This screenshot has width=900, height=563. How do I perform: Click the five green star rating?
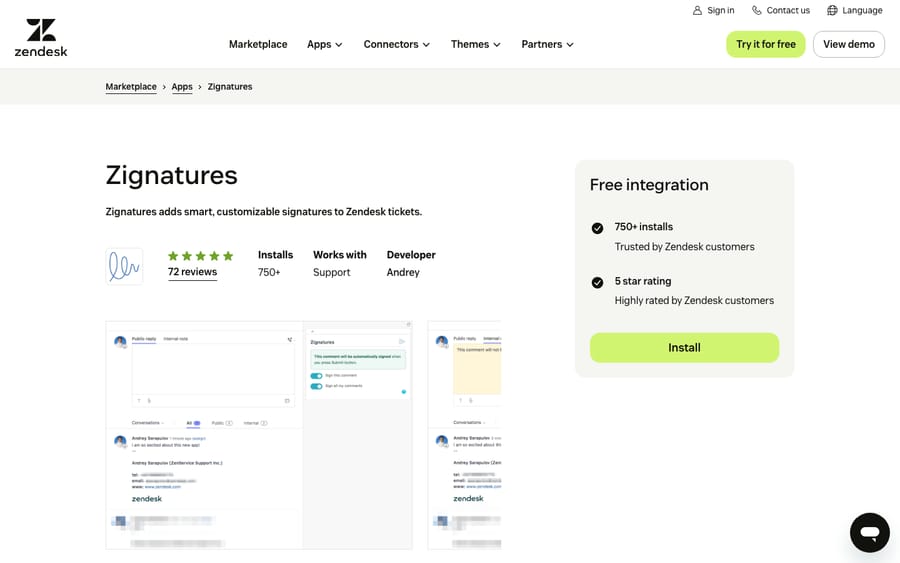pos(200,256)
